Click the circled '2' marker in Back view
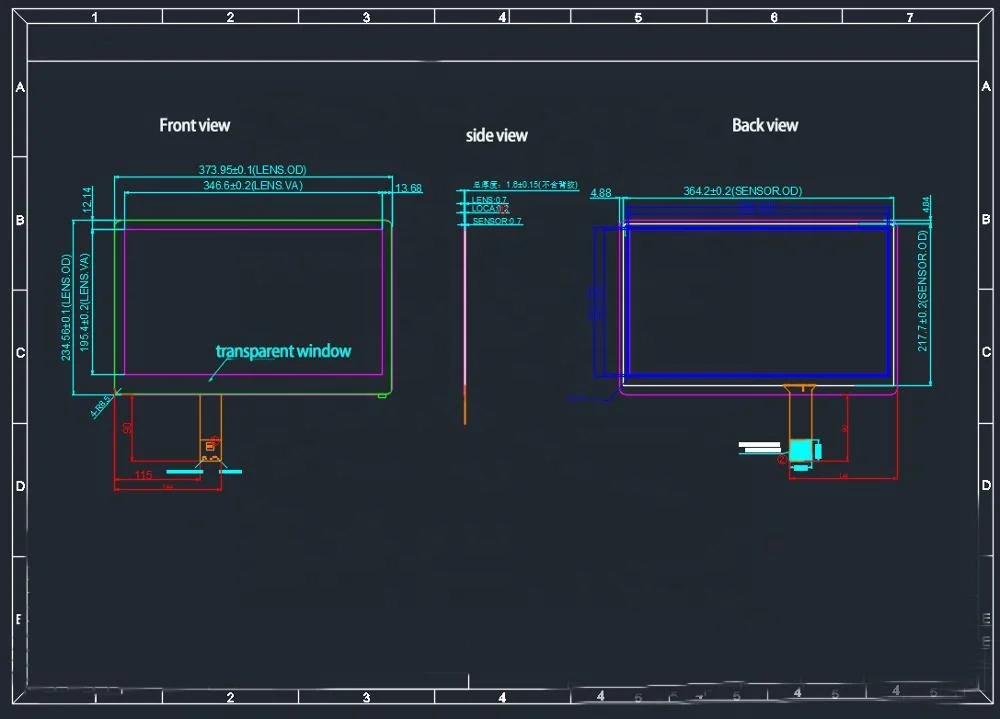This screenshot has height=719, width=1000. click(782, 459)
